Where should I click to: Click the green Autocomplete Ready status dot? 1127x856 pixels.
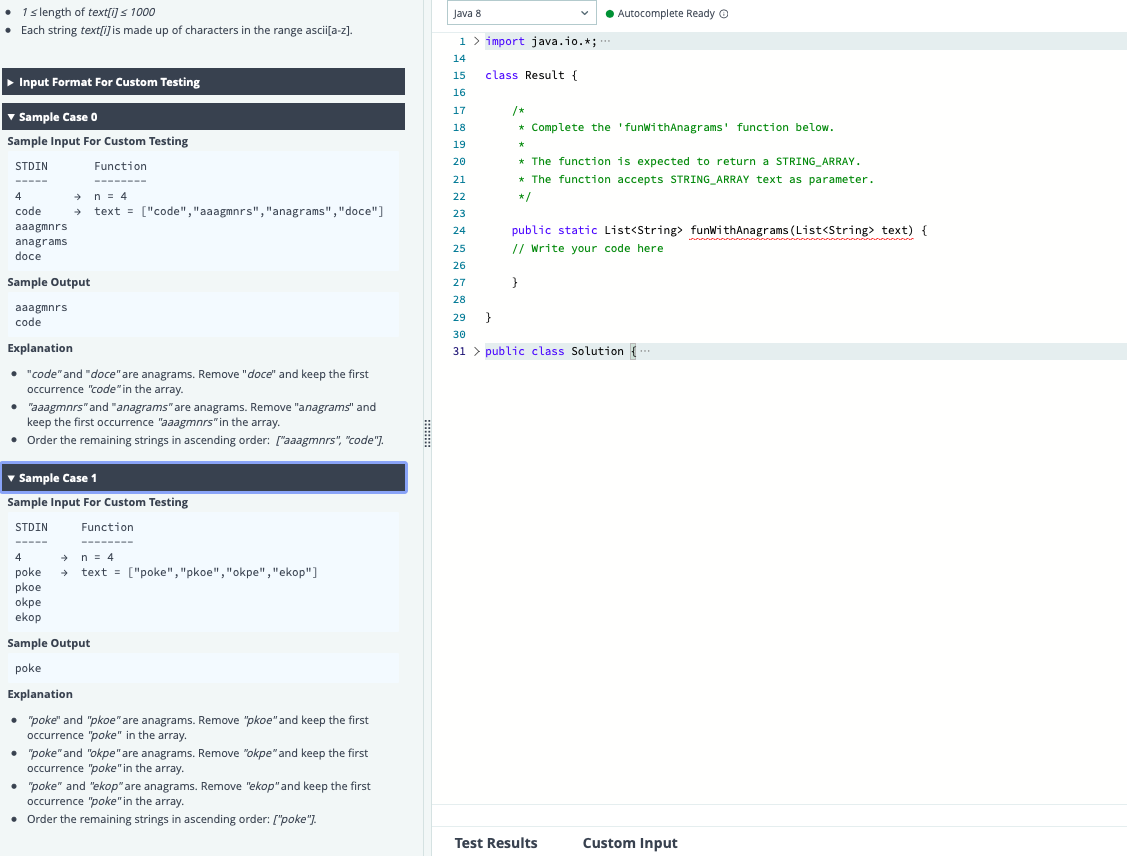coord(610,14)
